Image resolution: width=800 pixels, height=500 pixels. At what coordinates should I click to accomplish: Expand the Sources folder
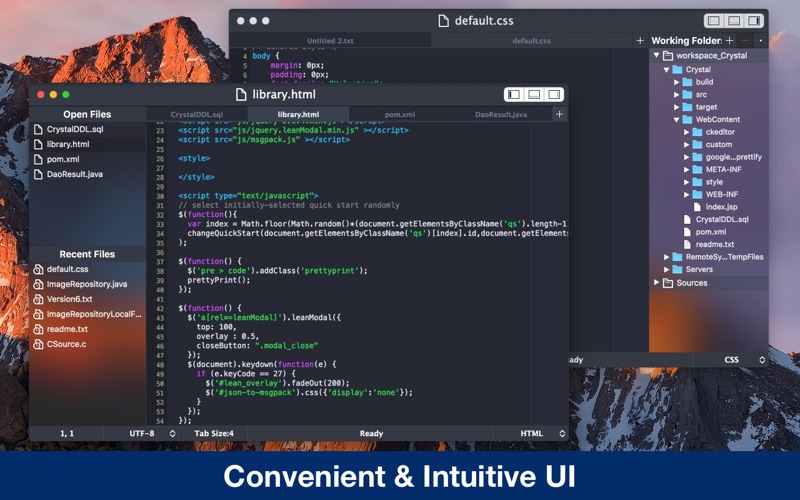click(657, 282)
